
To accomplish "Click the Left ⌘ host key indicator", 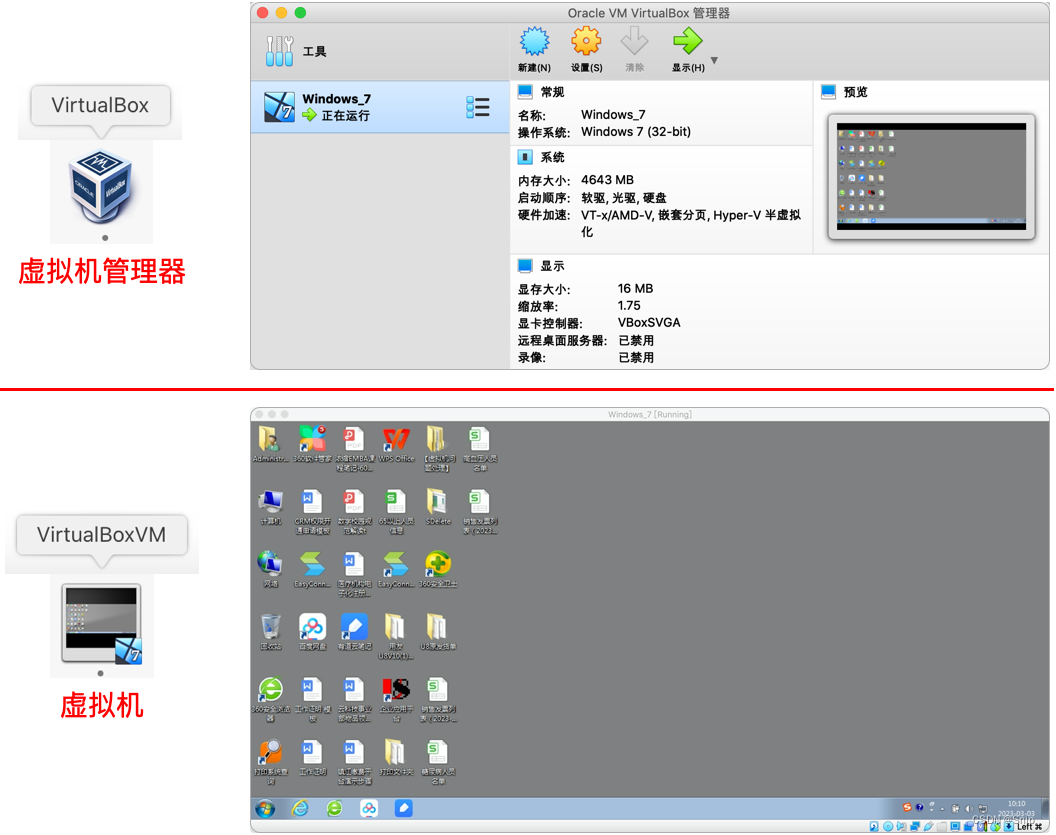I will click(1030, 826).
